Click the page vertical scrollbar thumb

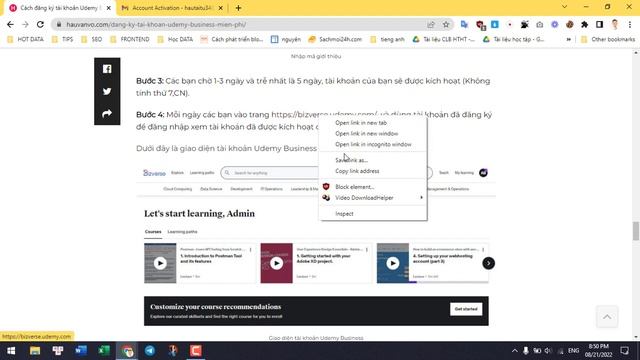click(636, 231)
